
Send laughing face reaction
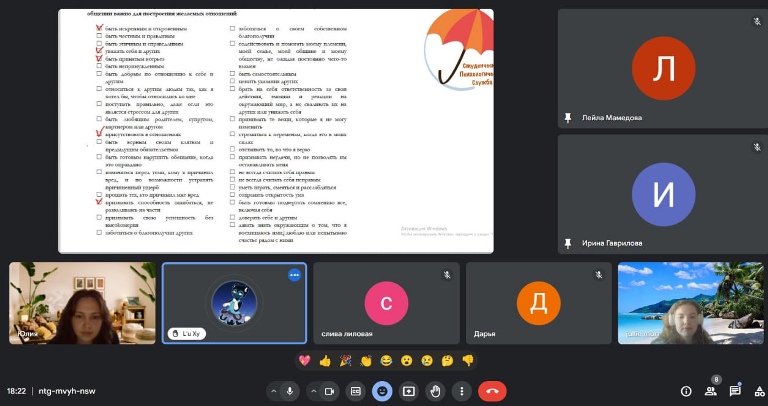click(x=386, y=361)
